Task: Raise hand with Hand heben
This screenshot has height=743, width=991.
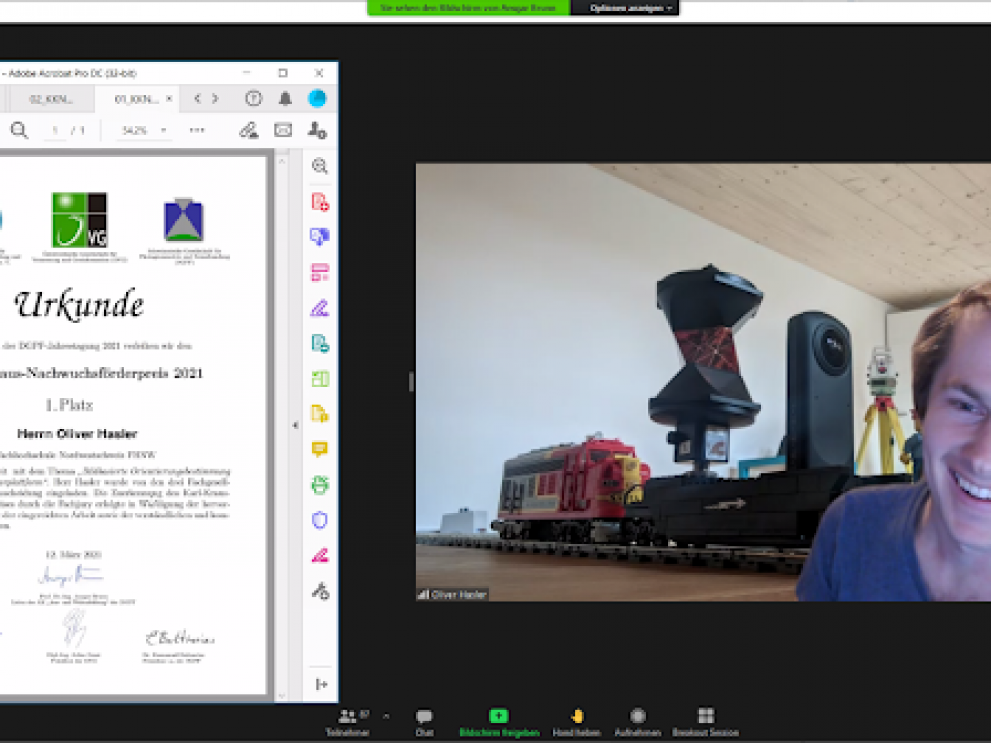Action: (x=577, y=721)
